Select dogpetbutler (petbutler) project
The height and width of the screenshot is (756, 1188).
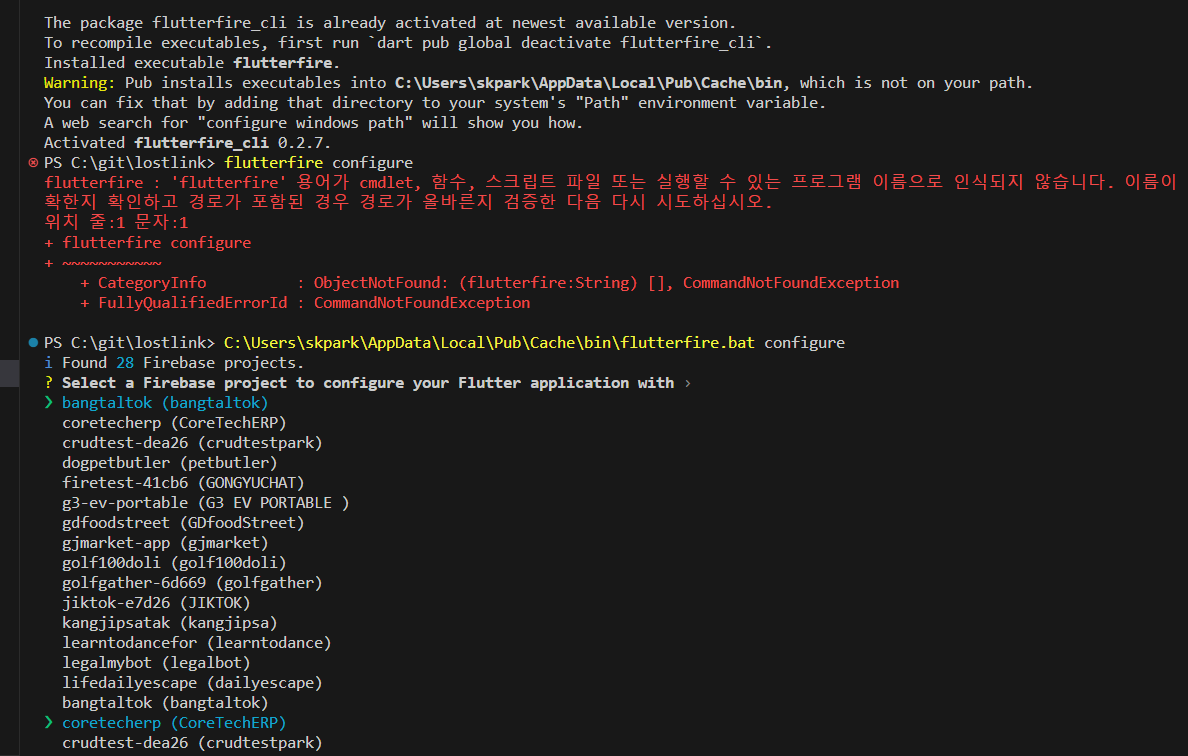pyautogui.click(x=170, y=463)
